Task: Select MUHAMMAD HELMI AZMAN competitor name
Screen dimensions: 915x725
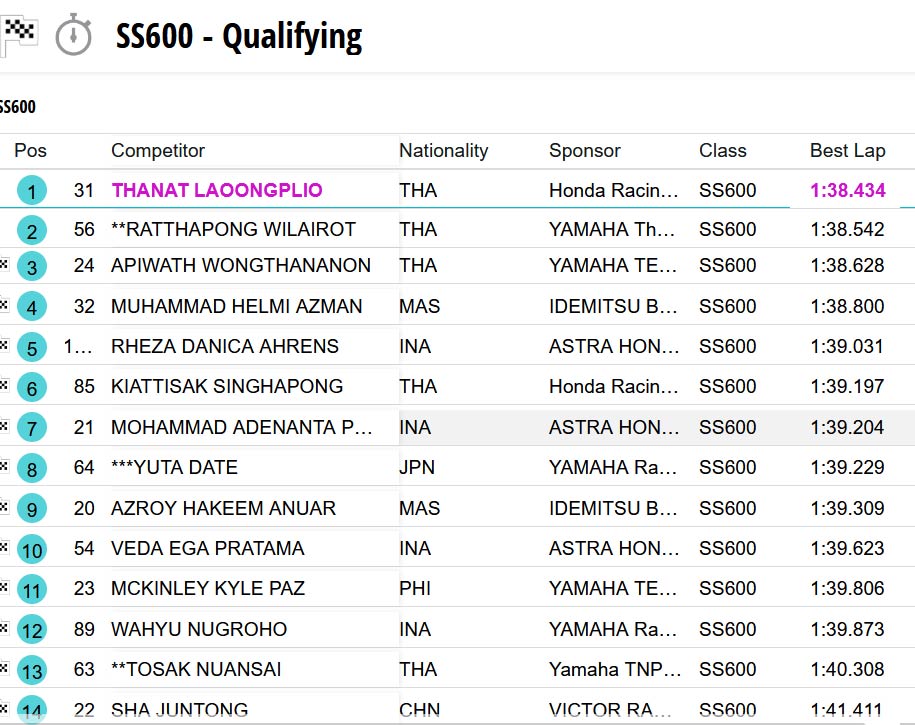Action: click(237, 306)
